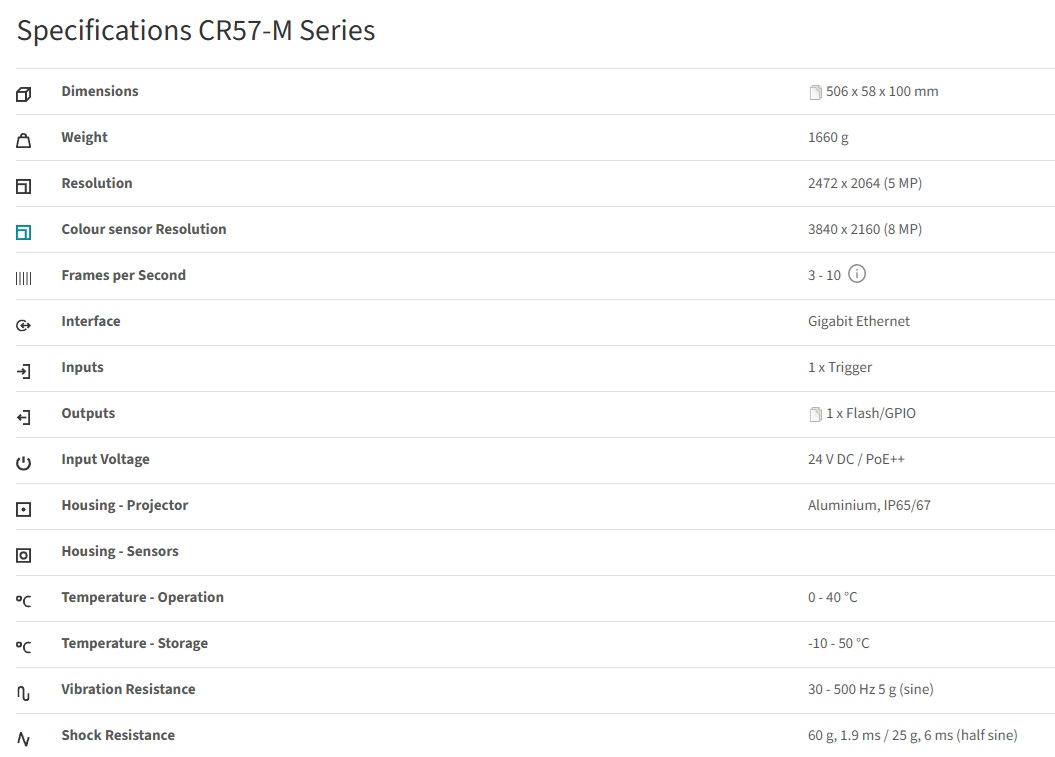Click the Shock Resistance icon
The image size is (1055, 757).
(24, 739)
